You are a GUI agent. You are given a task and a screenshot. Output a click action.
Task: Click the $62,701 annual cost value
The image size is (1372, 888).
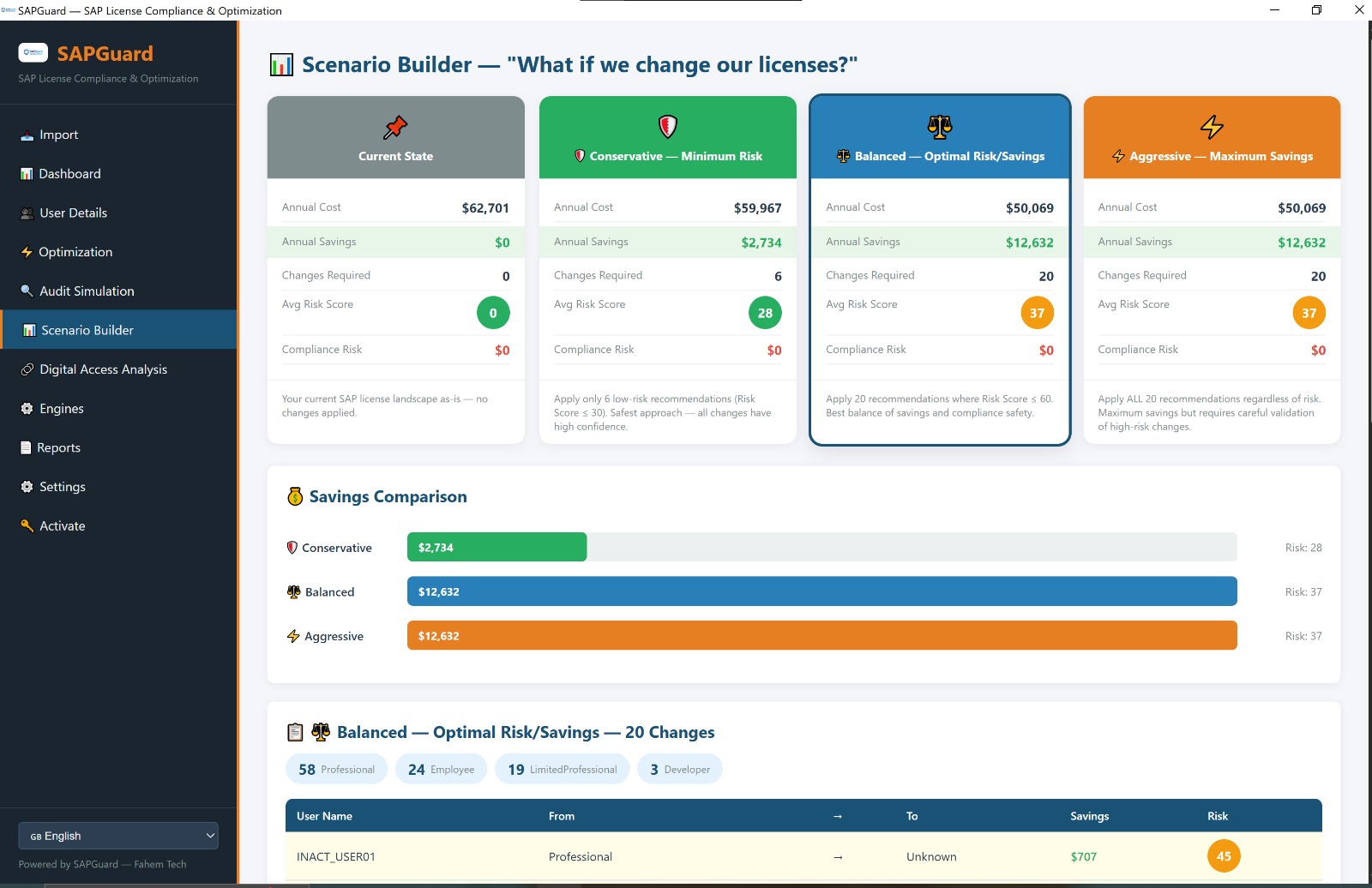[x=485, y=207]
